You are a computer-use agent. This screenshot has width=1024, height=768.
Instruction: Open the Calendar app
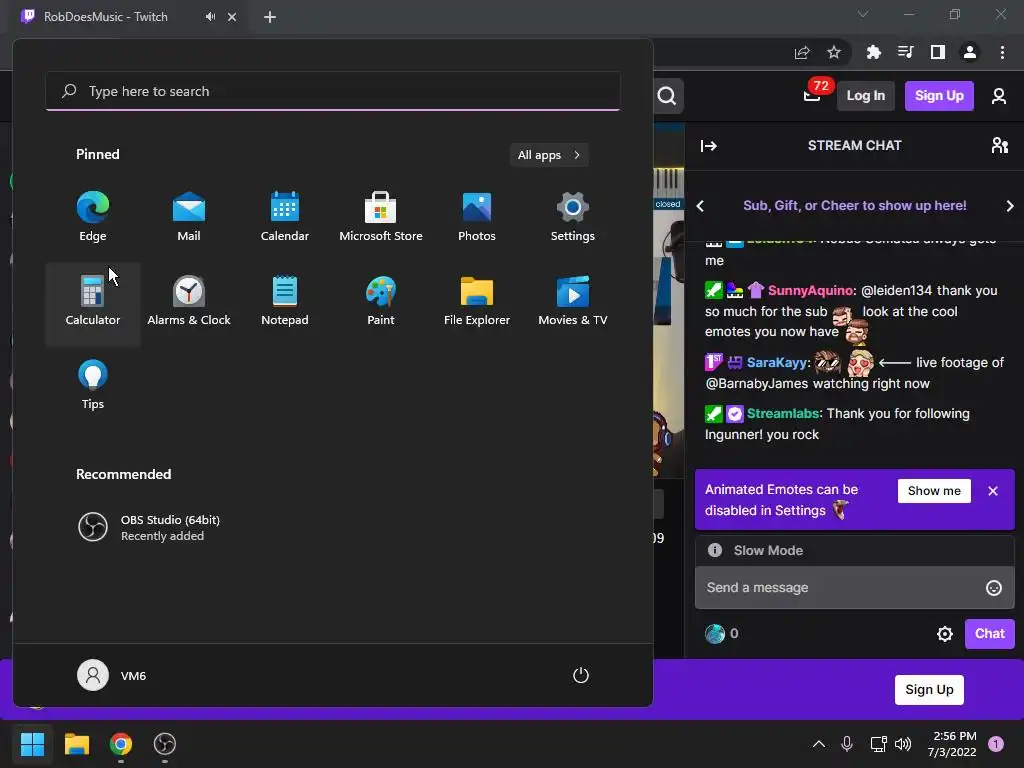(285, 217)
